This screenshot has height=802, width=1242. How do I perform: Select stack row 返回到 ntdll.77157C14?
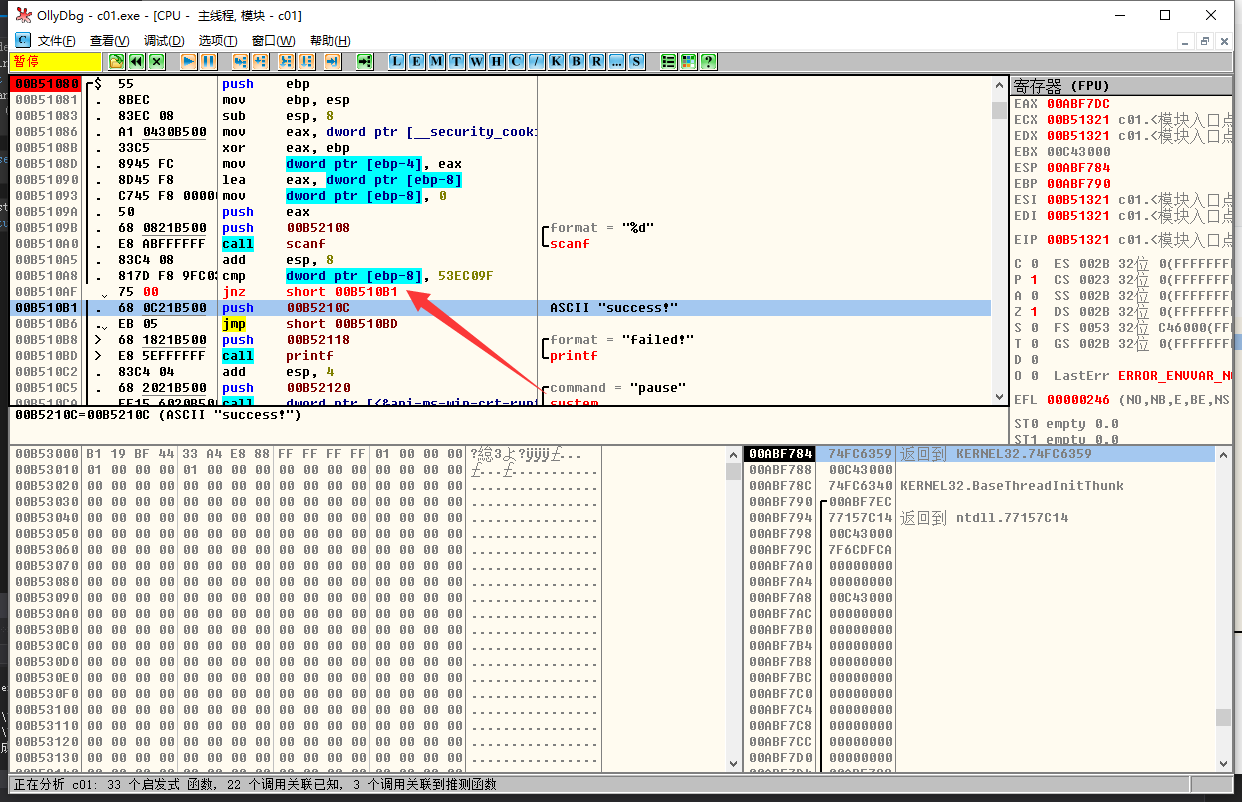coord(979,518)
